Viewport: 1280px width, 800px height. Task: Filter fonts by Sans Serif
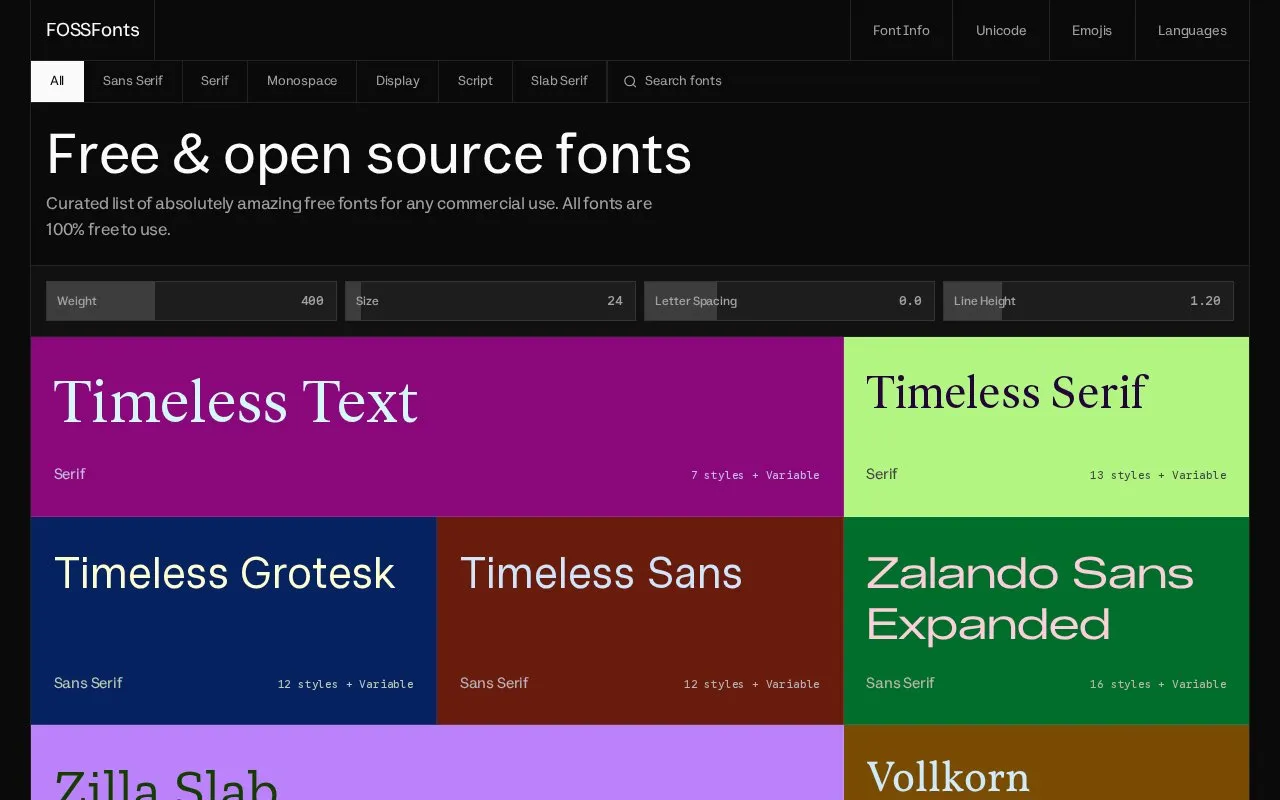click(133, 81)
